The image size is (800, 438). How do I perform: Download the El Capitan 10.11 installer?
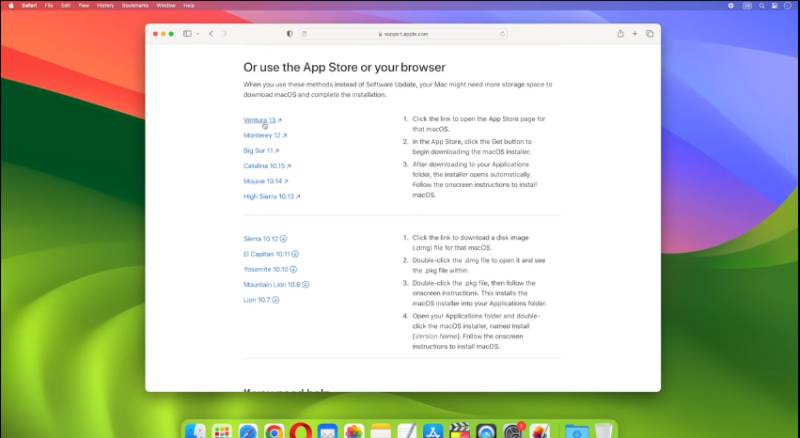pyautogui.click(x=271, y=254)
